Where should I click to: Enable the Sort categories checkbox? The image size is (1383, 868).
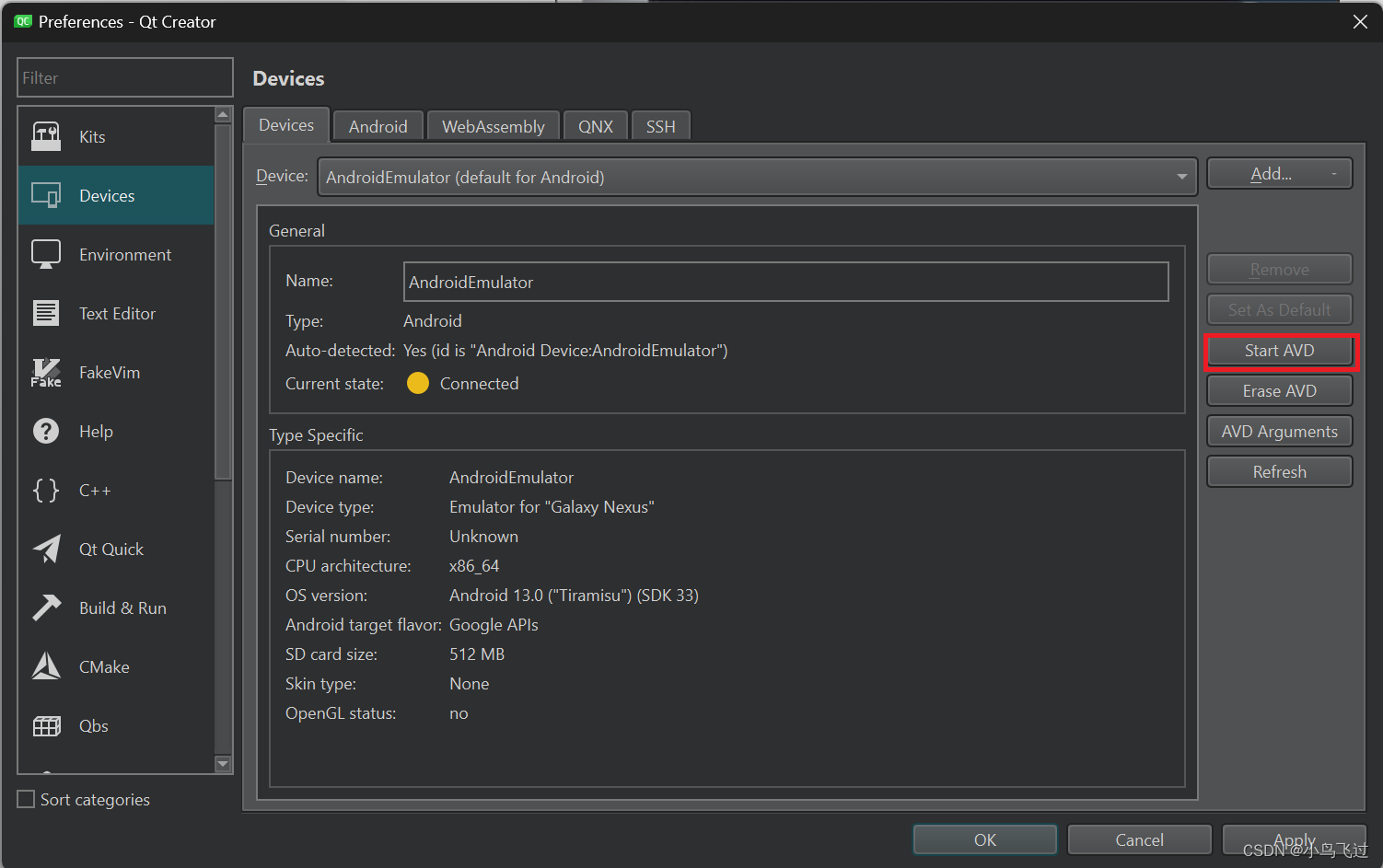(x=26, y=799)
